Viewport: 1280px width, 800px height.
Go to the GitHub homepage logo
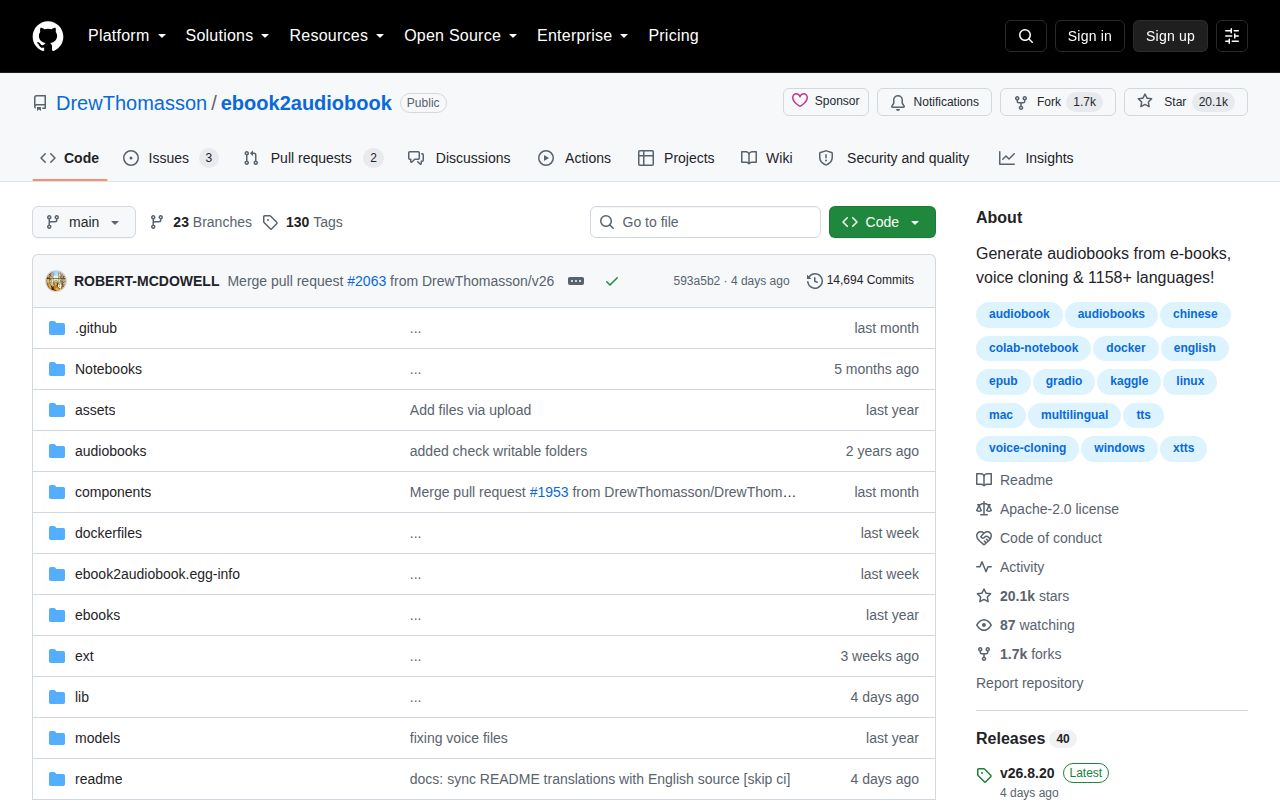(48, 36)
